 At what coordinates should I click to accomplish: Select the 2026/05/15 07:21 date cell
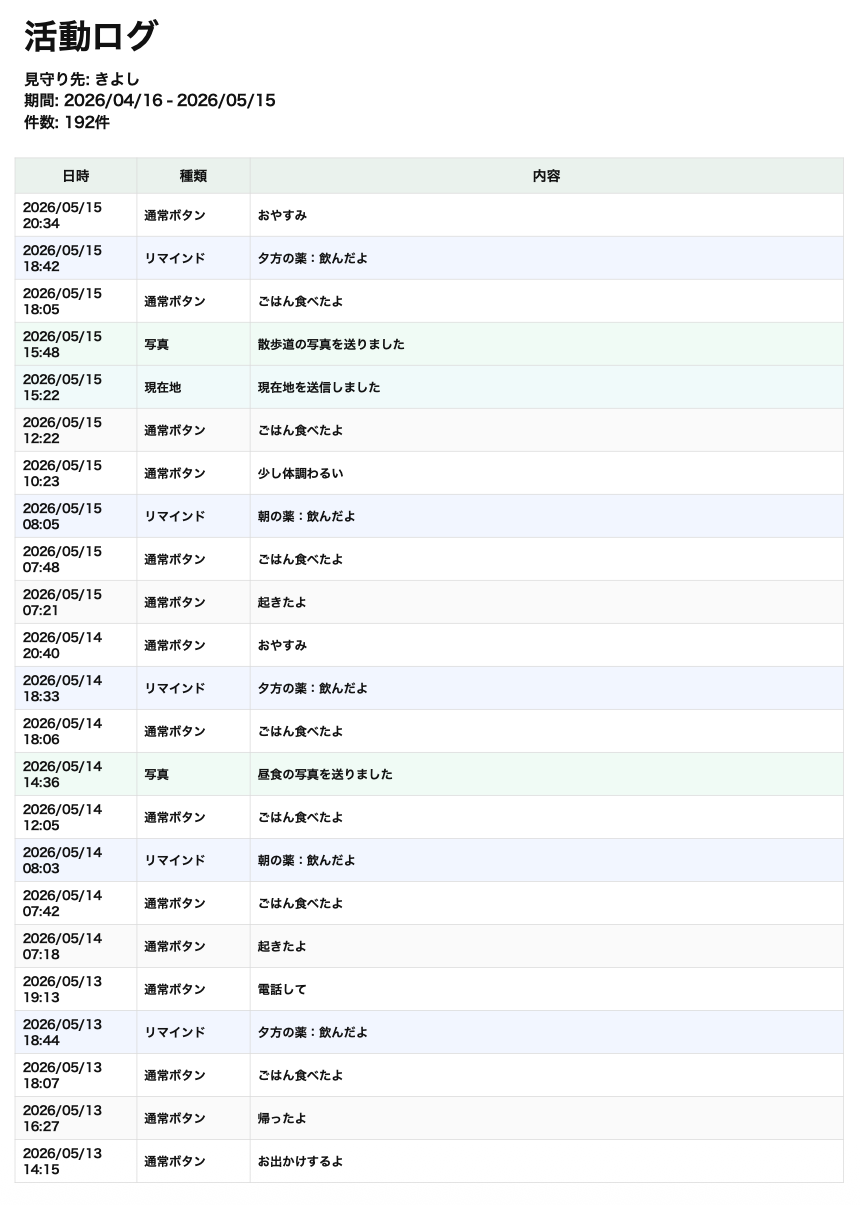[x=76, y=602]
